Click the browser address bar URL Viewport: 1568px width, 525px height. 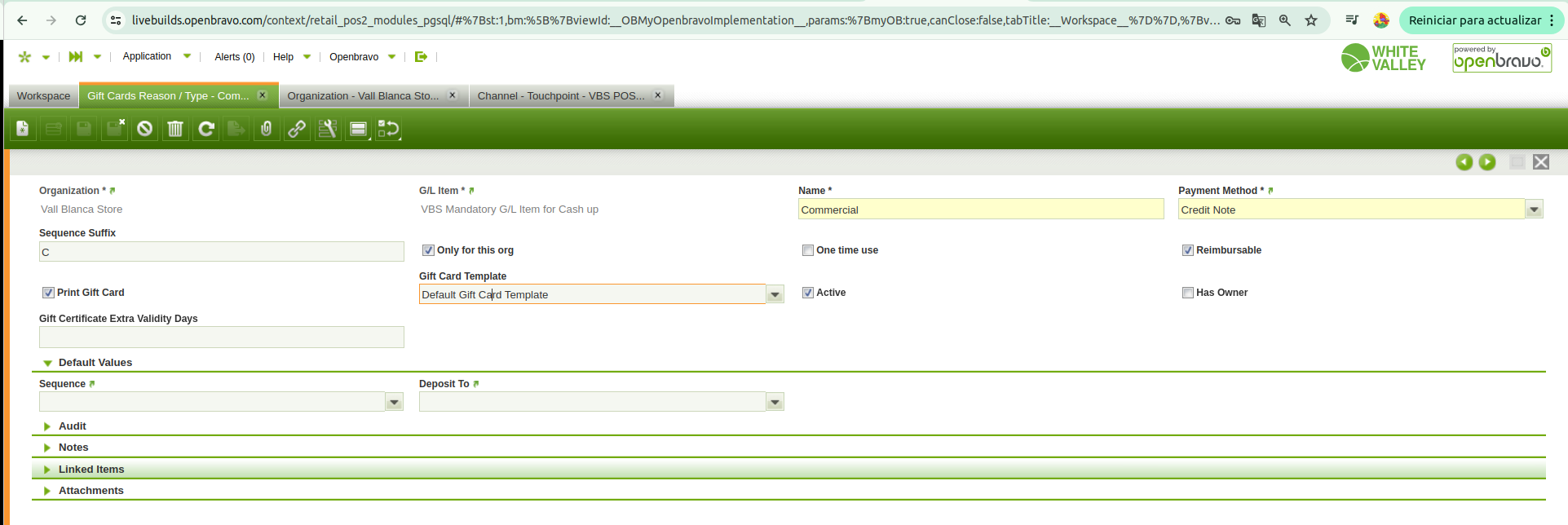676,20
